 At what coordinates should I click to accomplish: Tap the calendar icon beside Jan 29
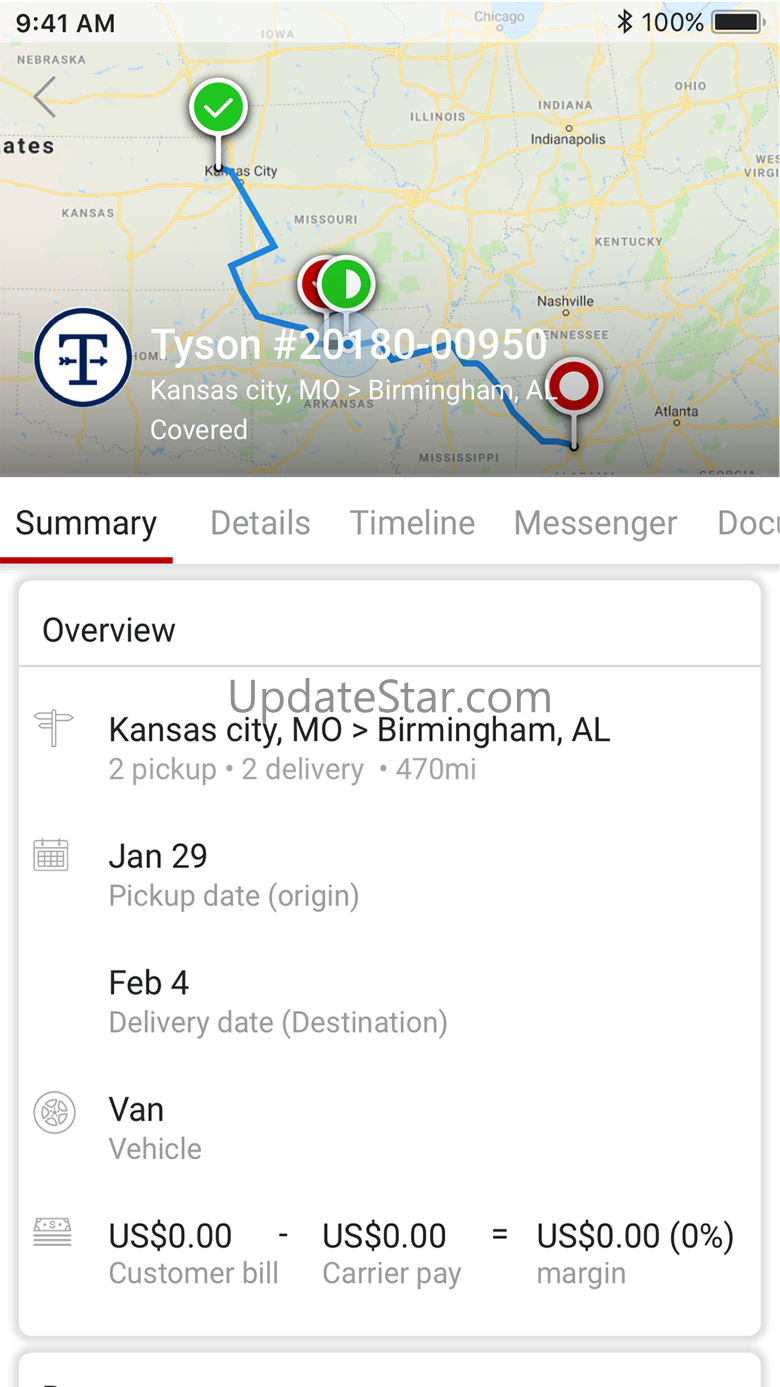pos(51,855)
